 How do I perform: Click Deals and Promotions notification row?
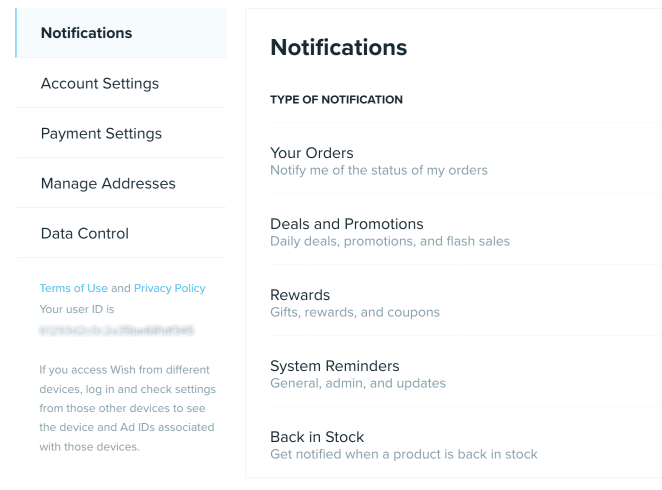pyautogui.click(x=466, y=232)
